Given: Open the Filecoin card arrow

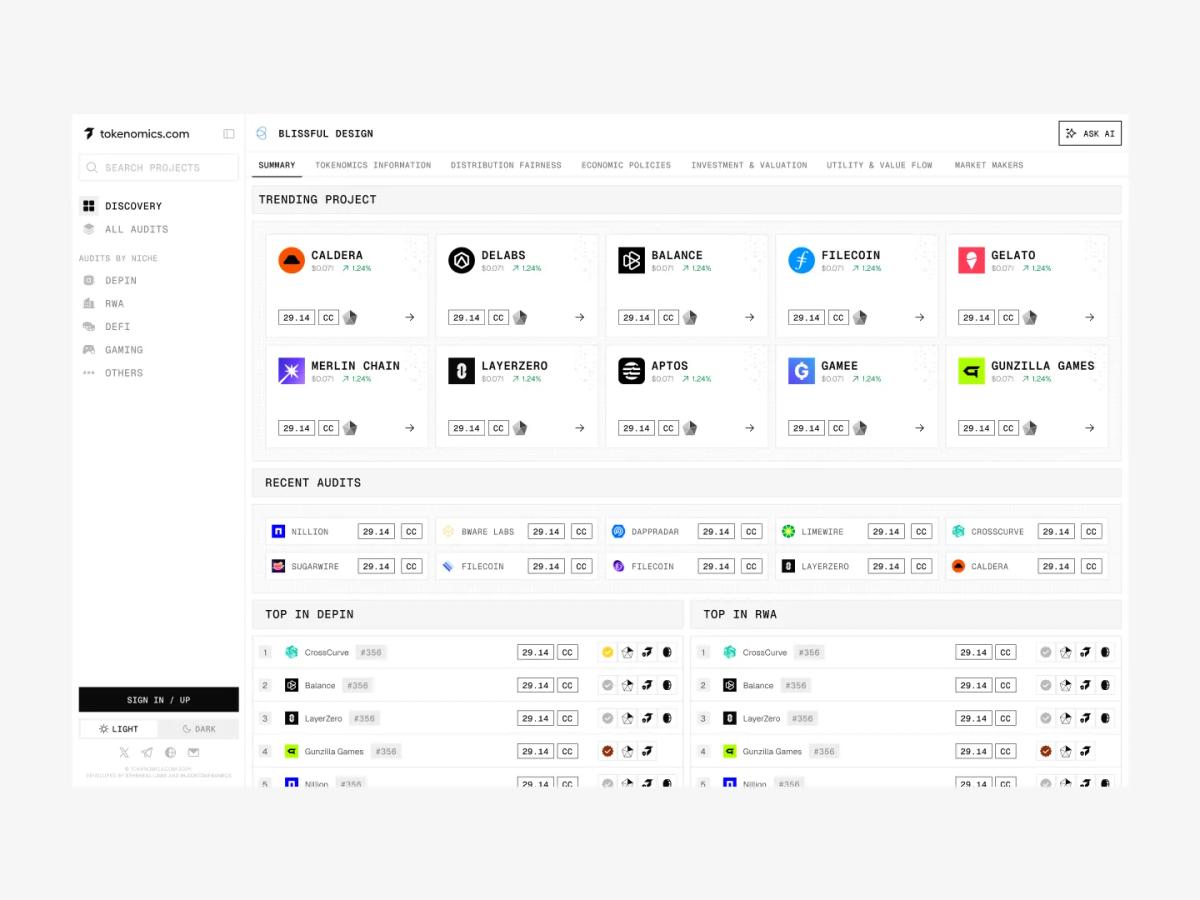Looking at the screenshot, I should (920, 318).
